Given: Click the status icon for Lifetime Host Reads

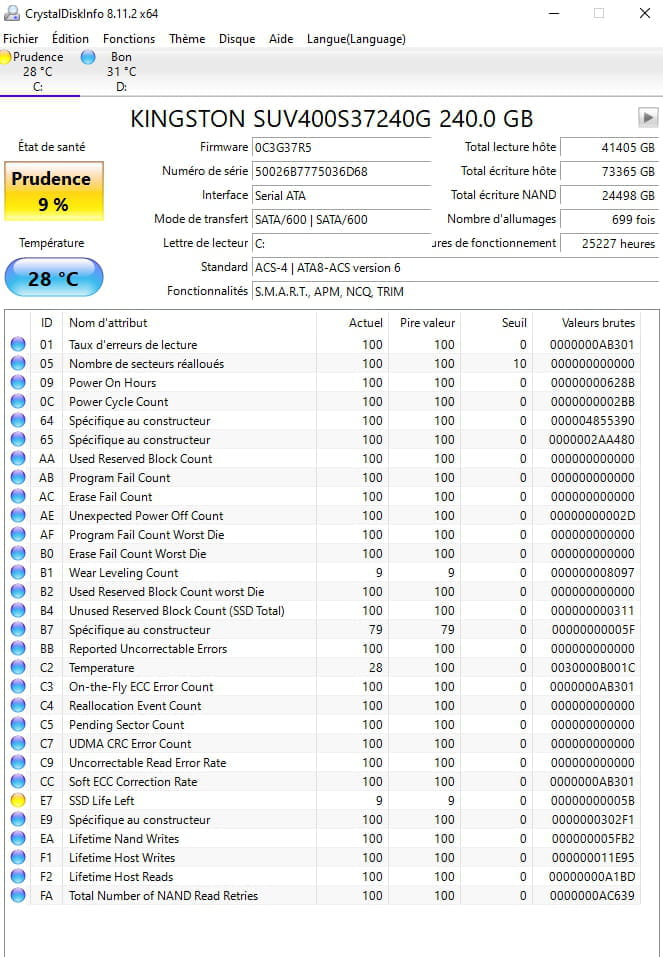Looking at the screenshot, I should coord(18,876).
